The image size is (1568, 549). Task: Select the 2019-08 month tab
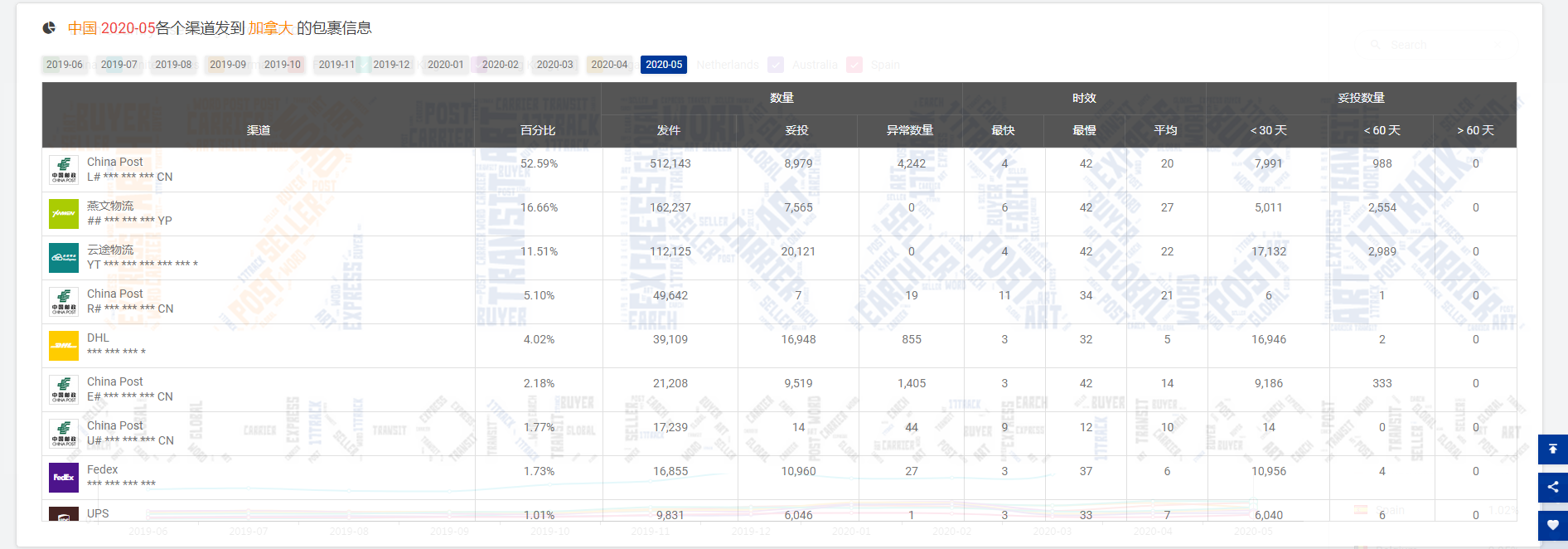[173, 65]
